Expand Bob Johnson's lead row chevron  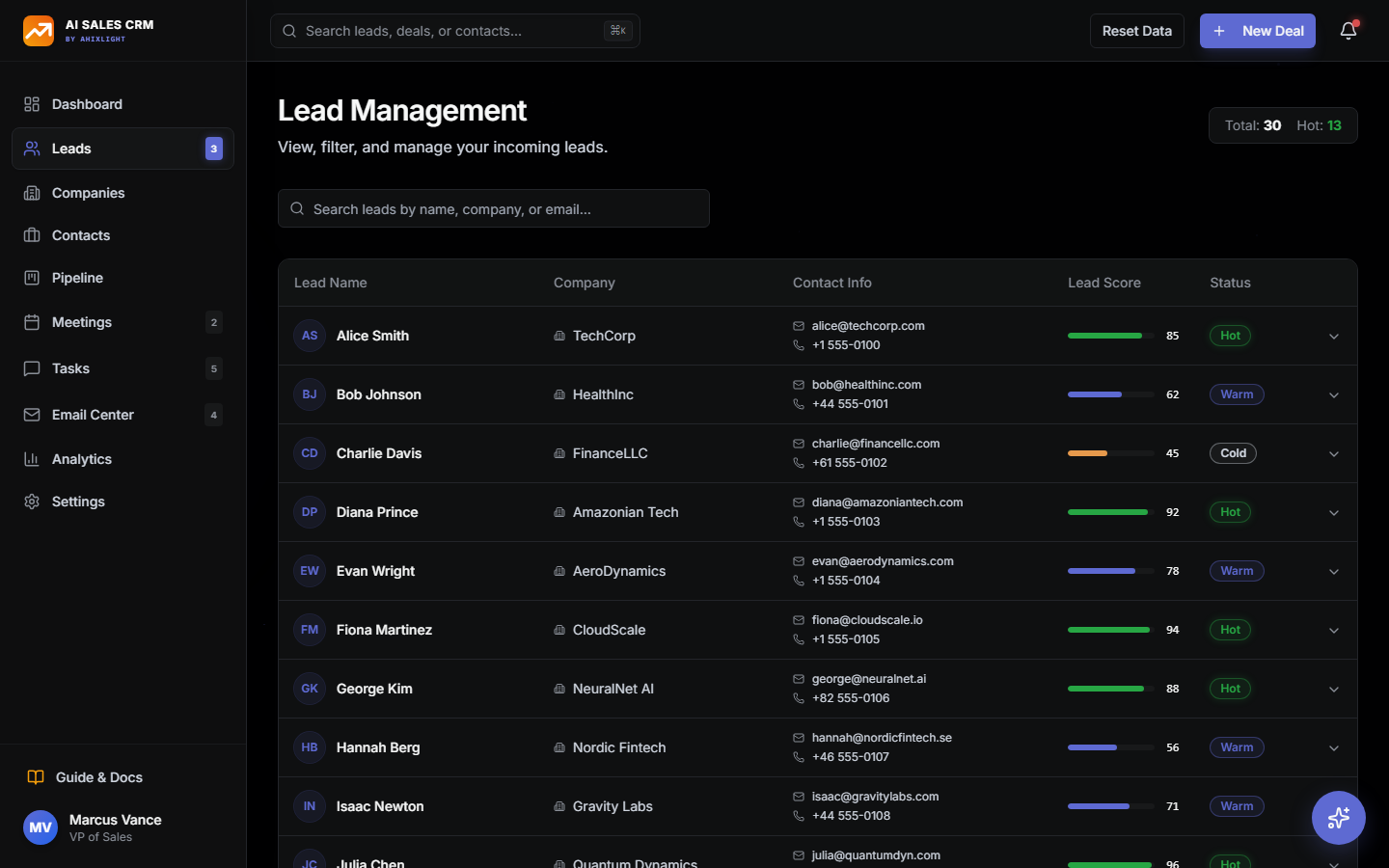tap(1334, 394)
